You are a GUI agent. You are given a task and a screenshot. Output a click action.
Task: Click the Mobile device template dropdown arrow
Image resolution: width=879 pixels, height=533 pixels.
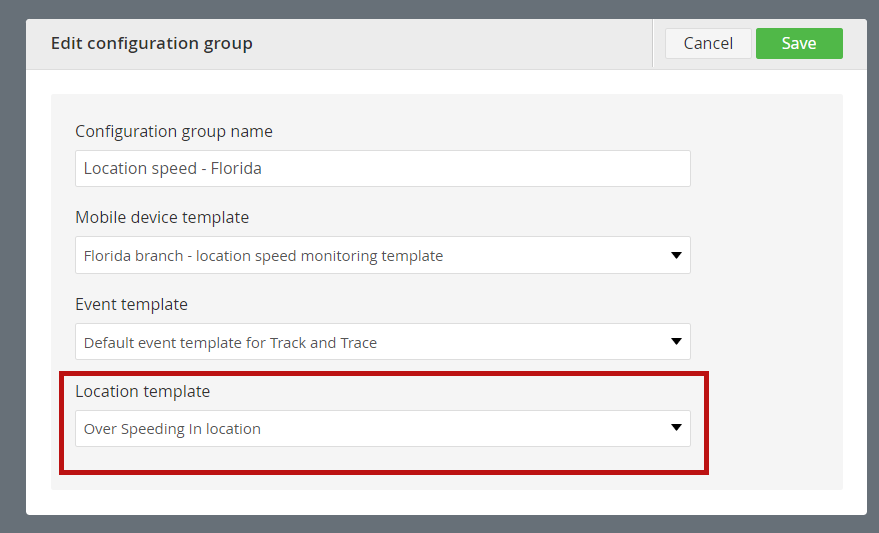point(676,255)
